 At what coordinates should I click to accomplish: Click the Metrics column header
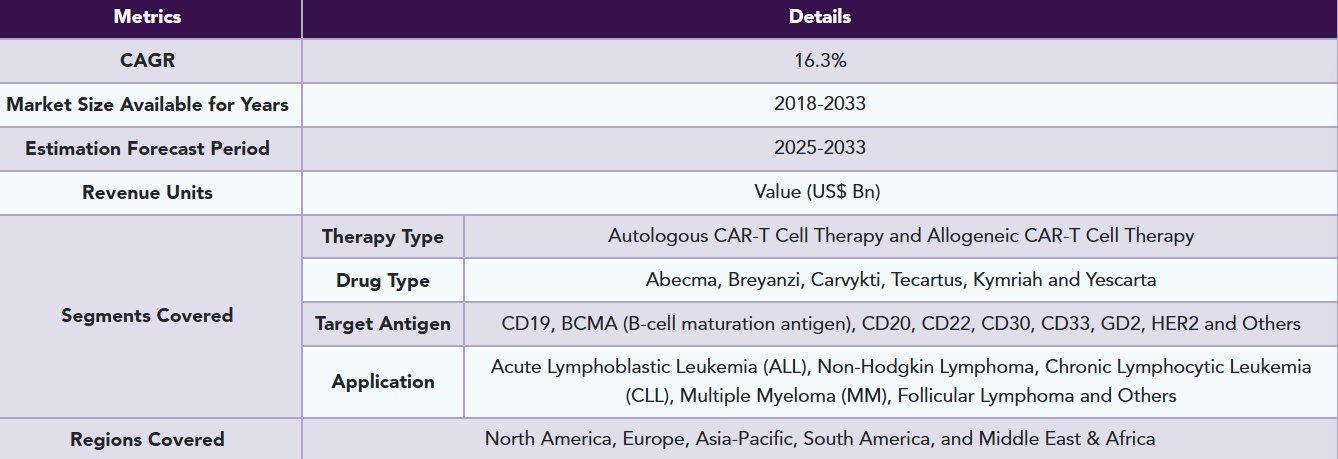point(148,17)
